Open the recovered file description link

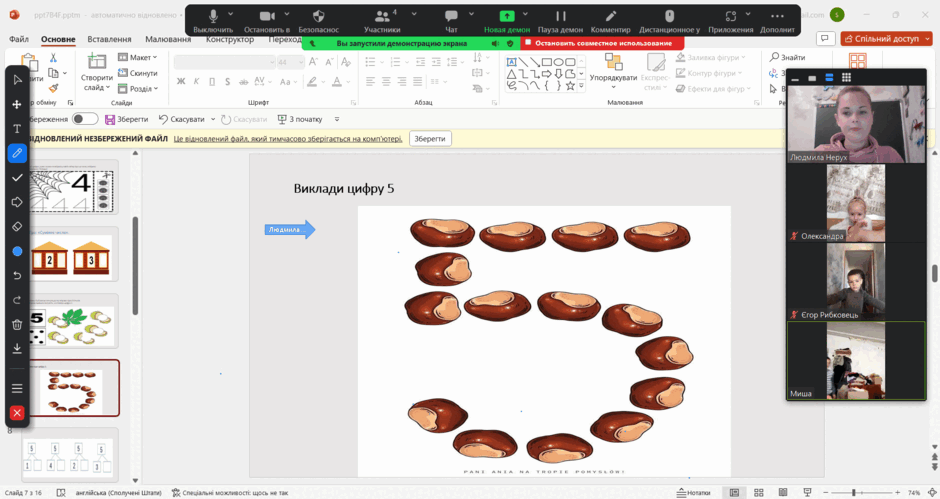click(288, 139)
